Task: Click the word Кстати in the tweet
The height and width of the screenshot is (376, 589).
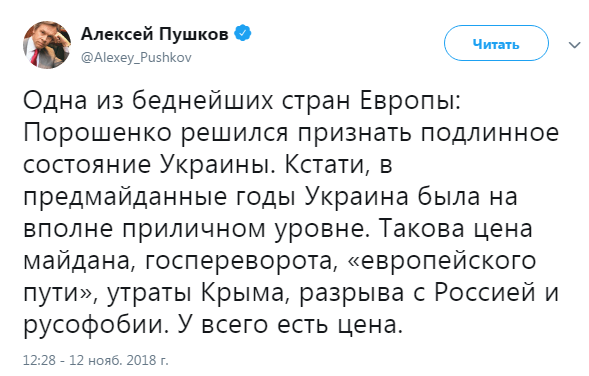Action: (x=325, y=165)
